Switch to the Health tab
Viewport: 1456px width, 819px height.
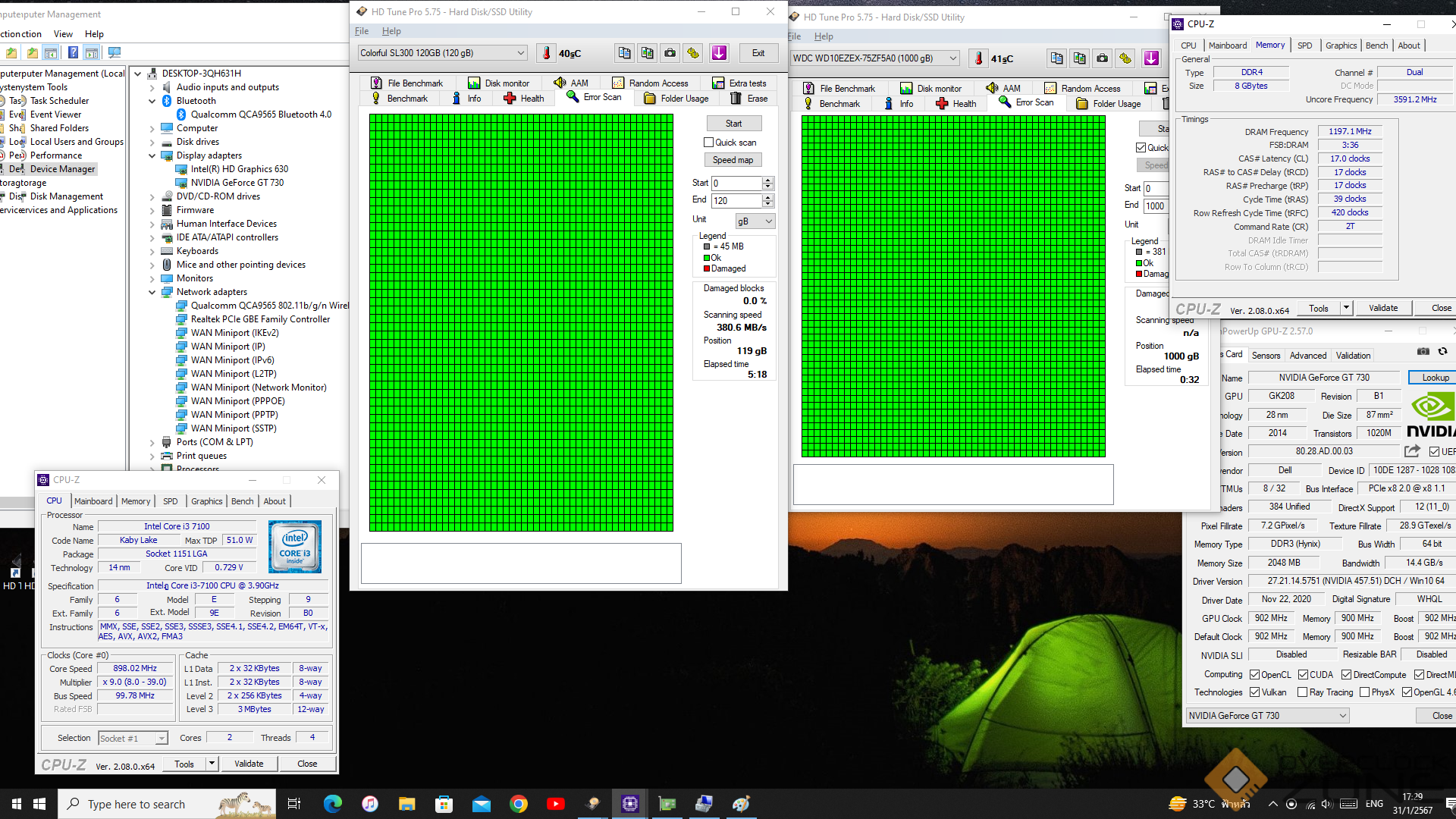[x=524, y=99]
